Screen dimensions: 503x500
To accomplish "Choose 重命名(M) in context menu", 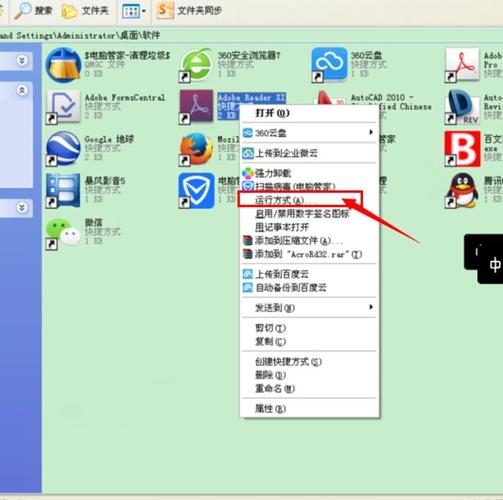I will (310, 389).
